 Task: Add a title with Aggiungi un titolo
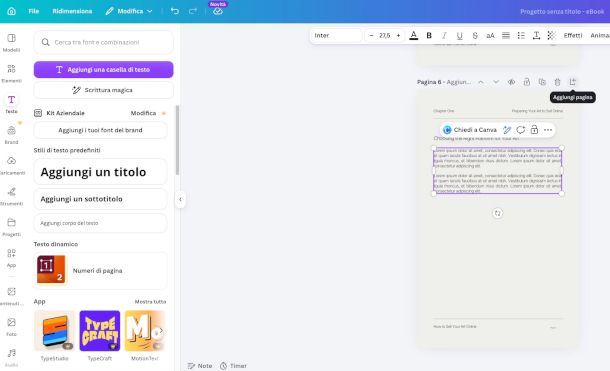[x=100, y=172]
